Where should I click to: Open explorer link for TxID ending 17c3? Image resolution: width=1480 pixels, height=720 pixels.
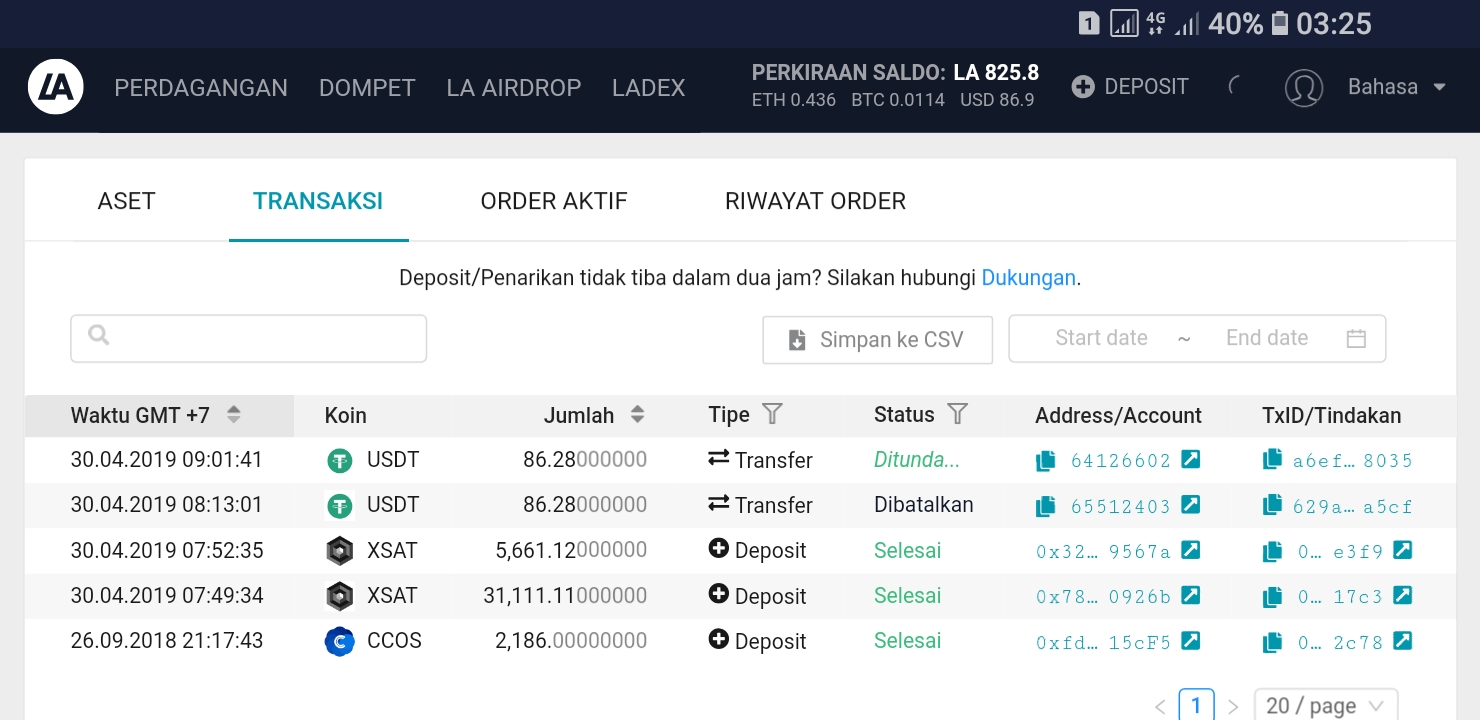point(1403,595)
